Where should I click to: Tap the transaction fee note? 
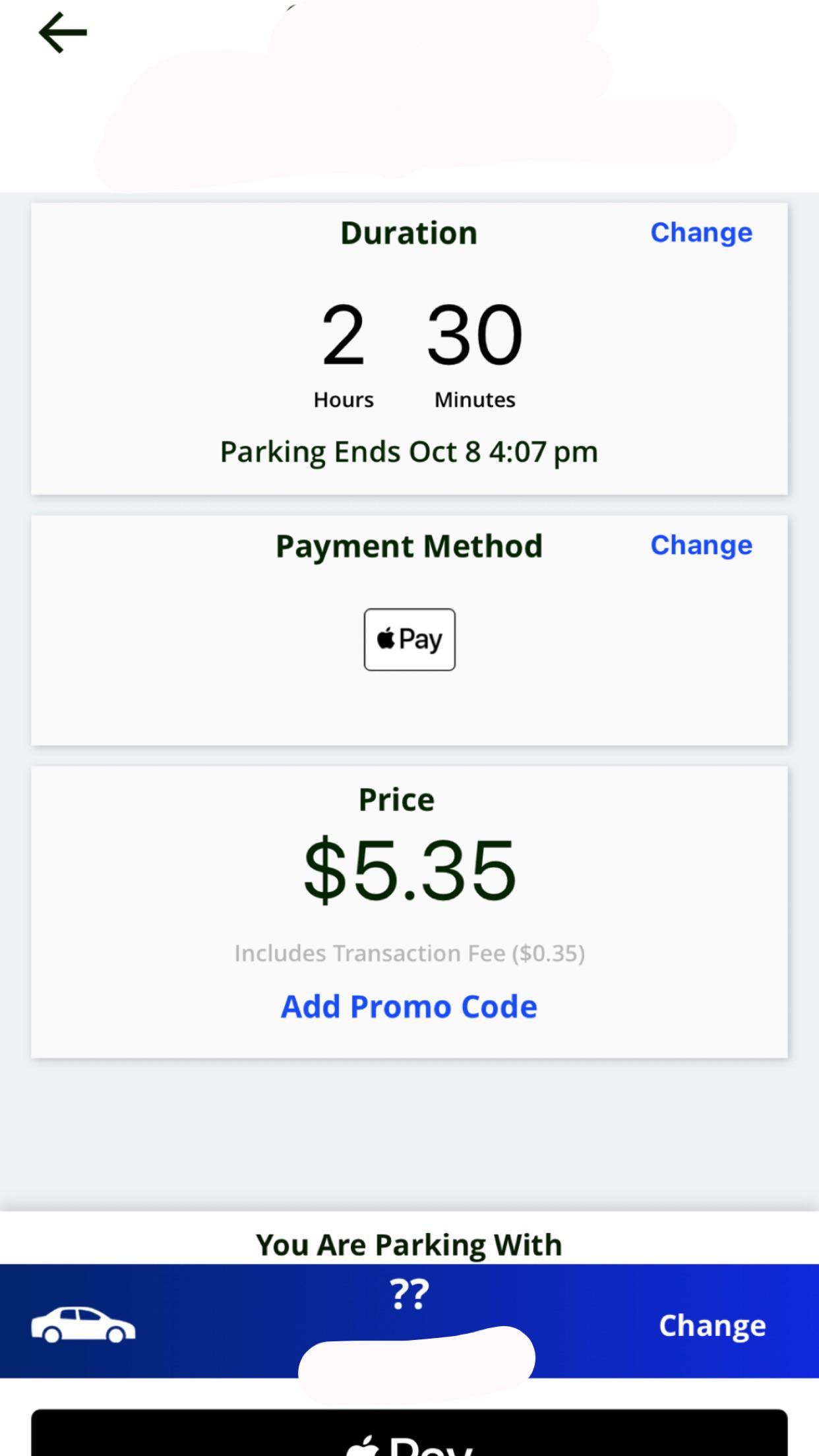click(x=409, y=954)
